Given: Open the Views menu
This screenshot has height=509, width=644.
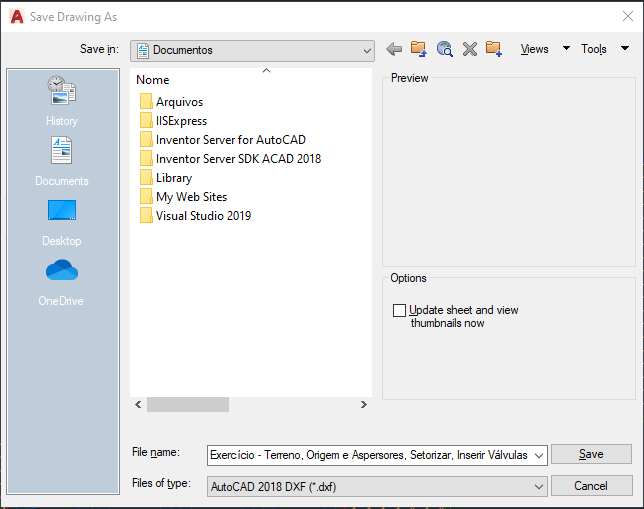Looking at the screenshot, I should click(x=544, y=49).
